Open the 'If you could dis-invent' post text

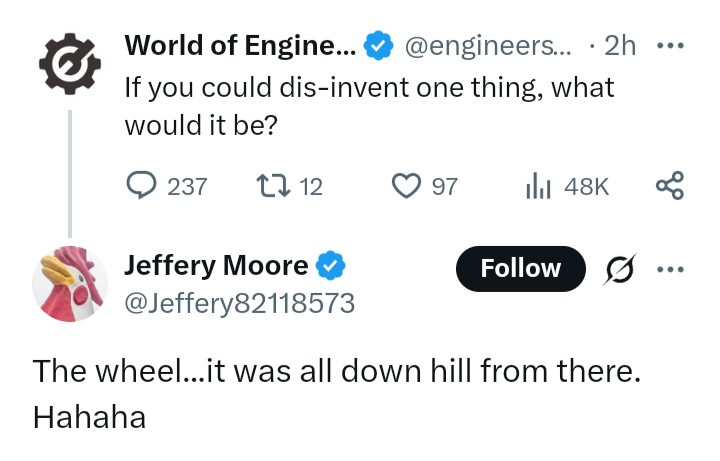[x=369, y=106]
